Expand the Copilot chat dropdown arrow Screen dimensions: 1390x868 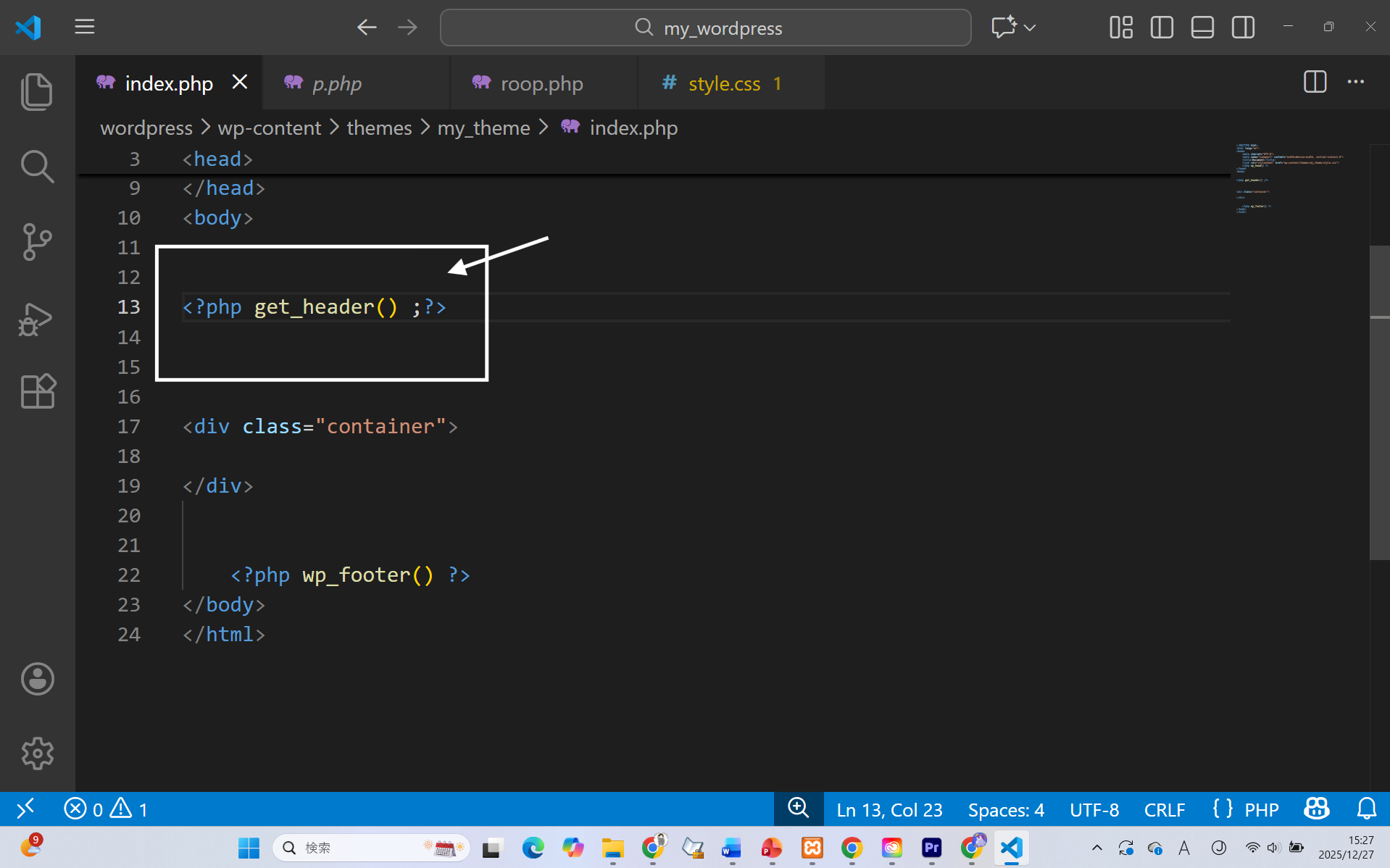click(1030, 28)
